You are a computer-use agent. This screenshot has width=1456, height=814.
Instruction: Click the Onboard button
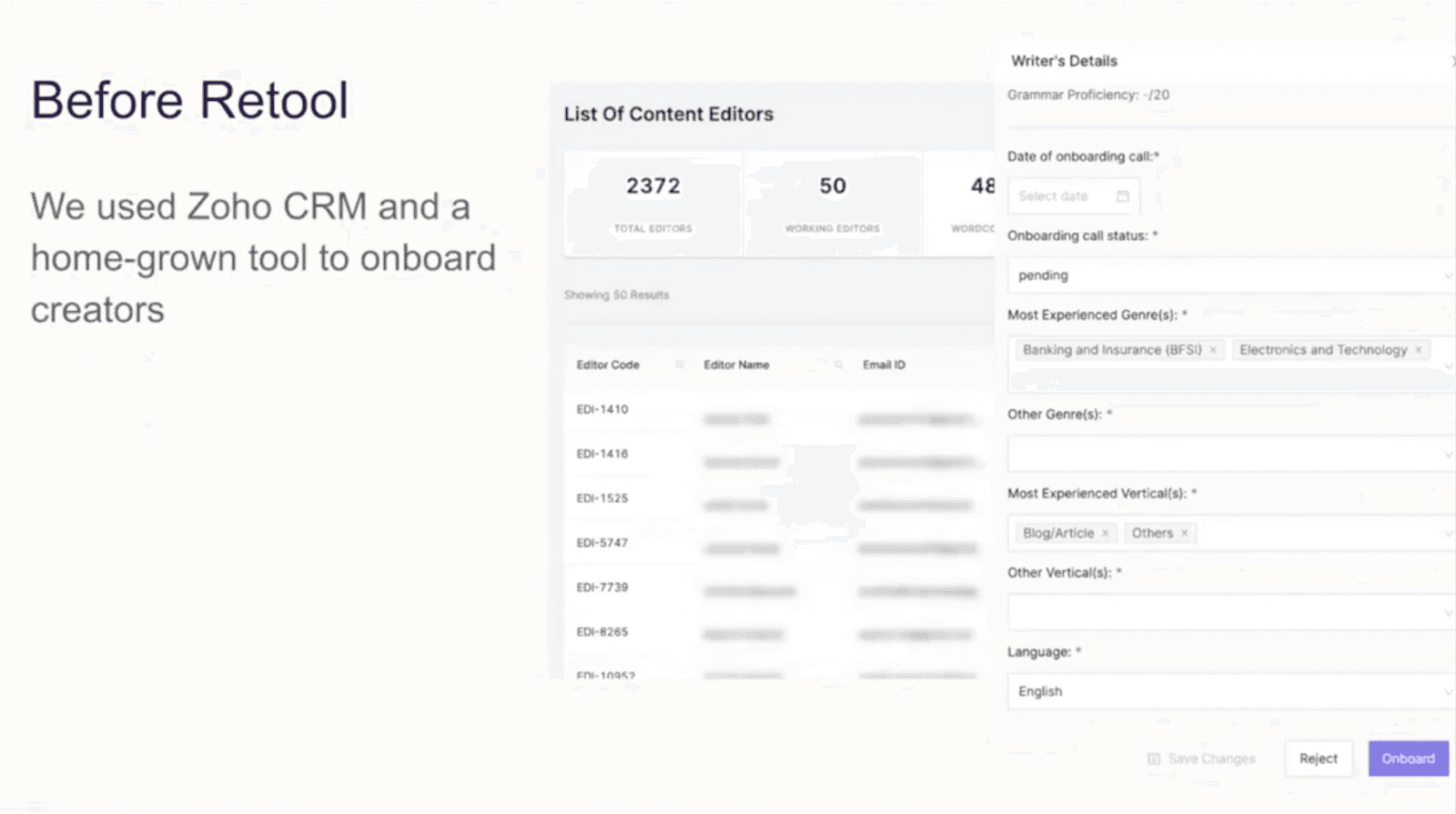(x=1408, y=759)
